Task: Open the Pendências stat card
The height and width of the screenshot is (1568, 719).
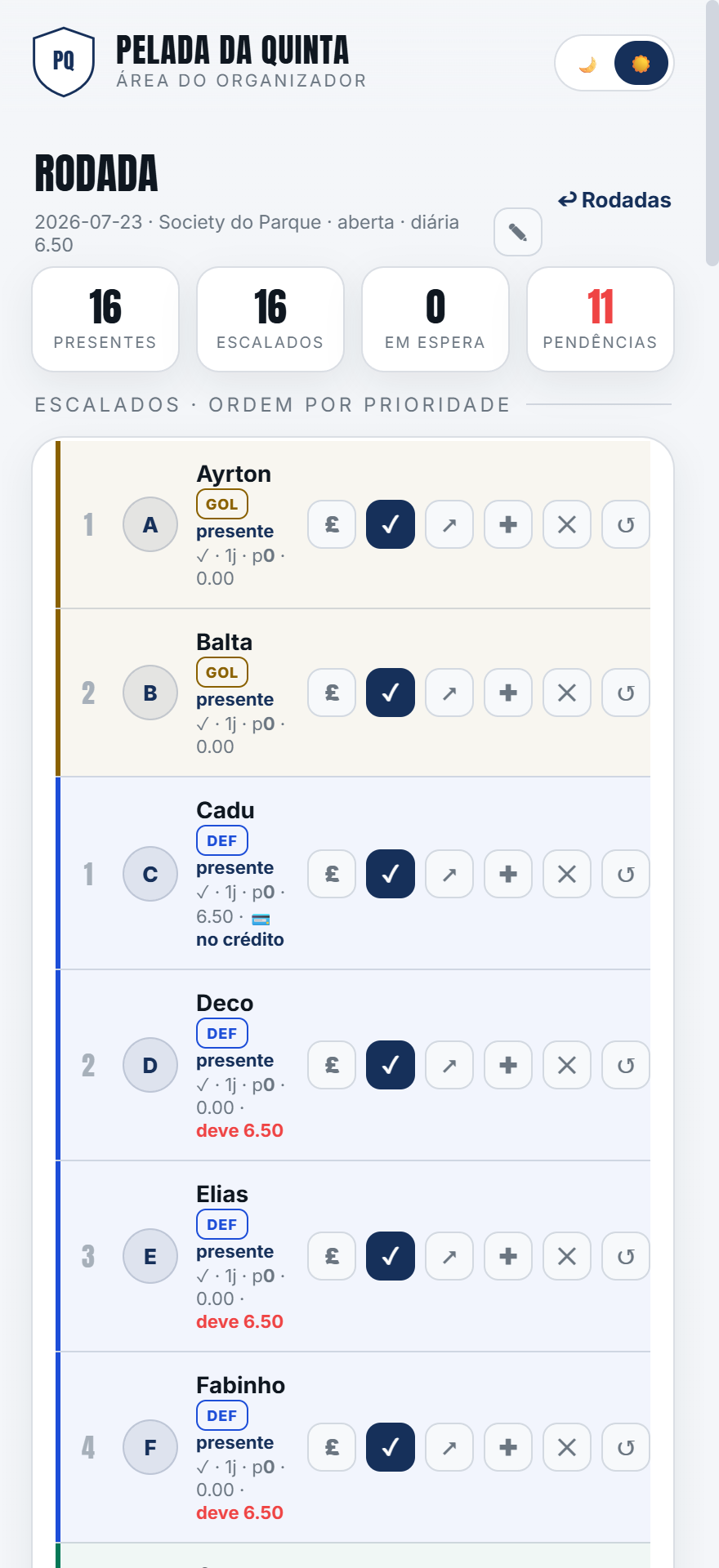Action: (x=601, y=319)
